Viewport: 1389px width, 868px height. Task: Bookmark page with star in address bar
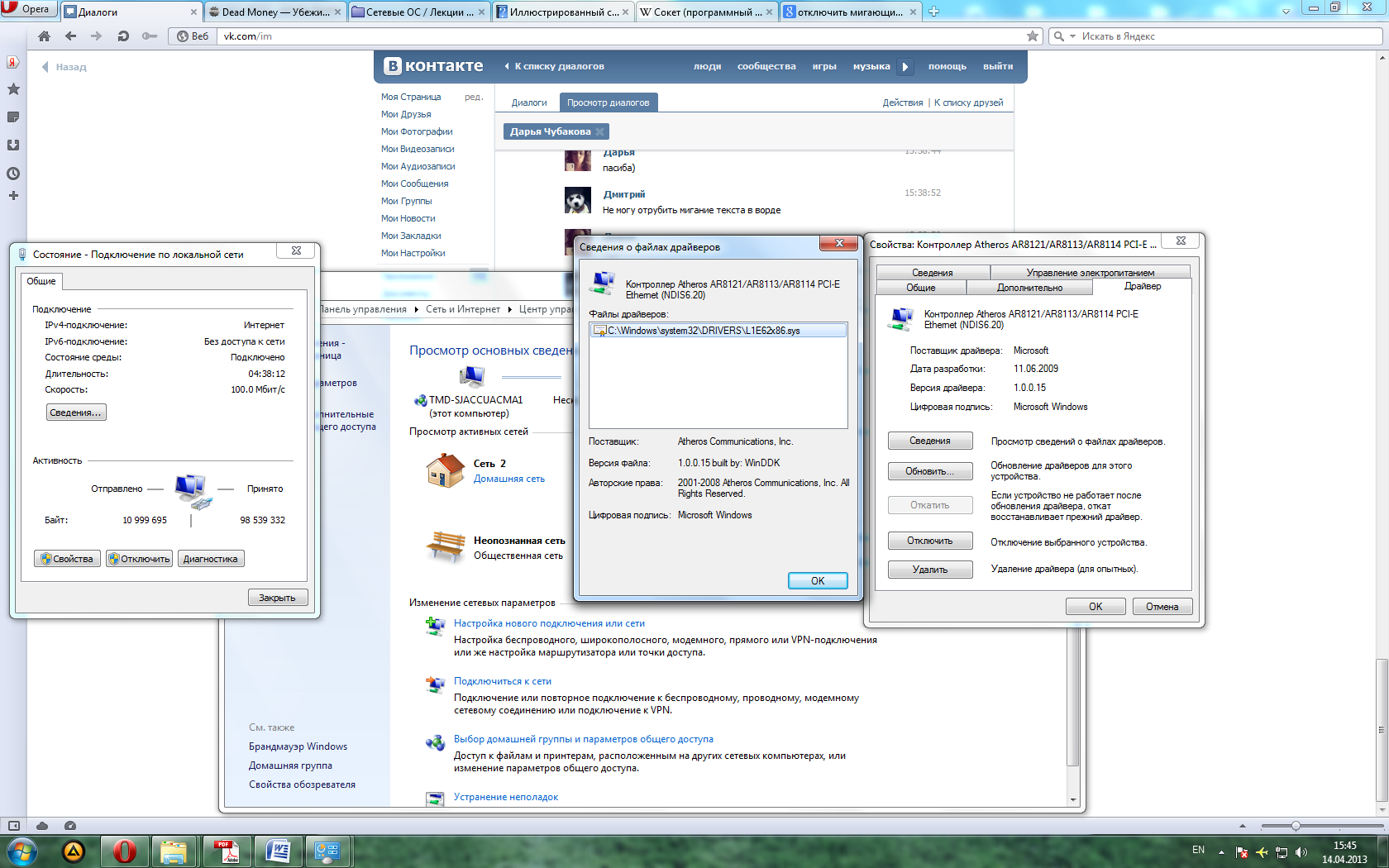coord(1033,36)
